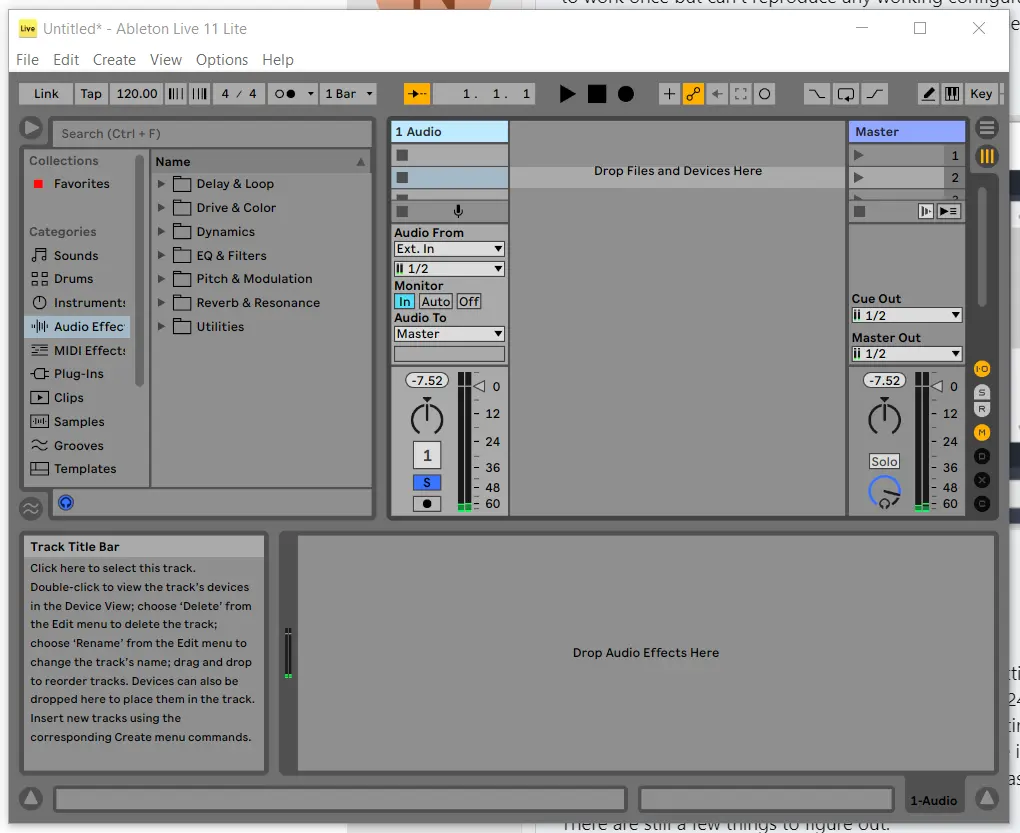Launch Master scene 2

[859, 178]
